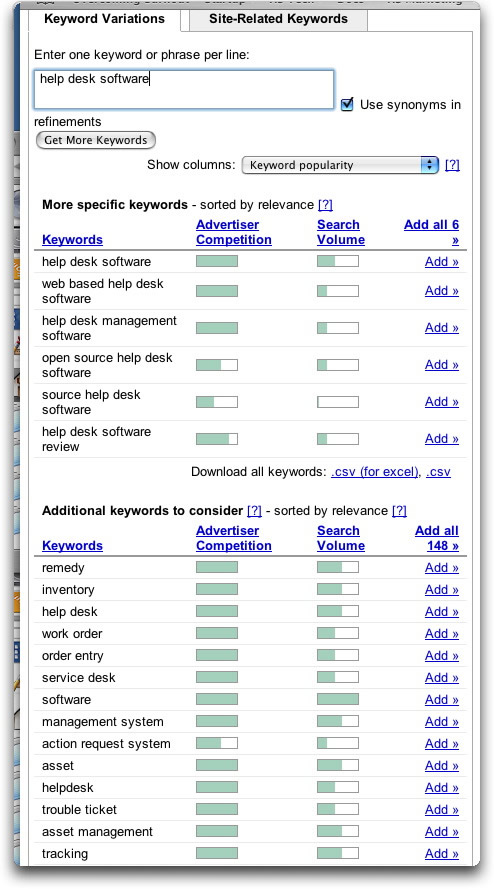Download keywords as .csv (for excel)
494x889 pixels.
click(375, 472)
